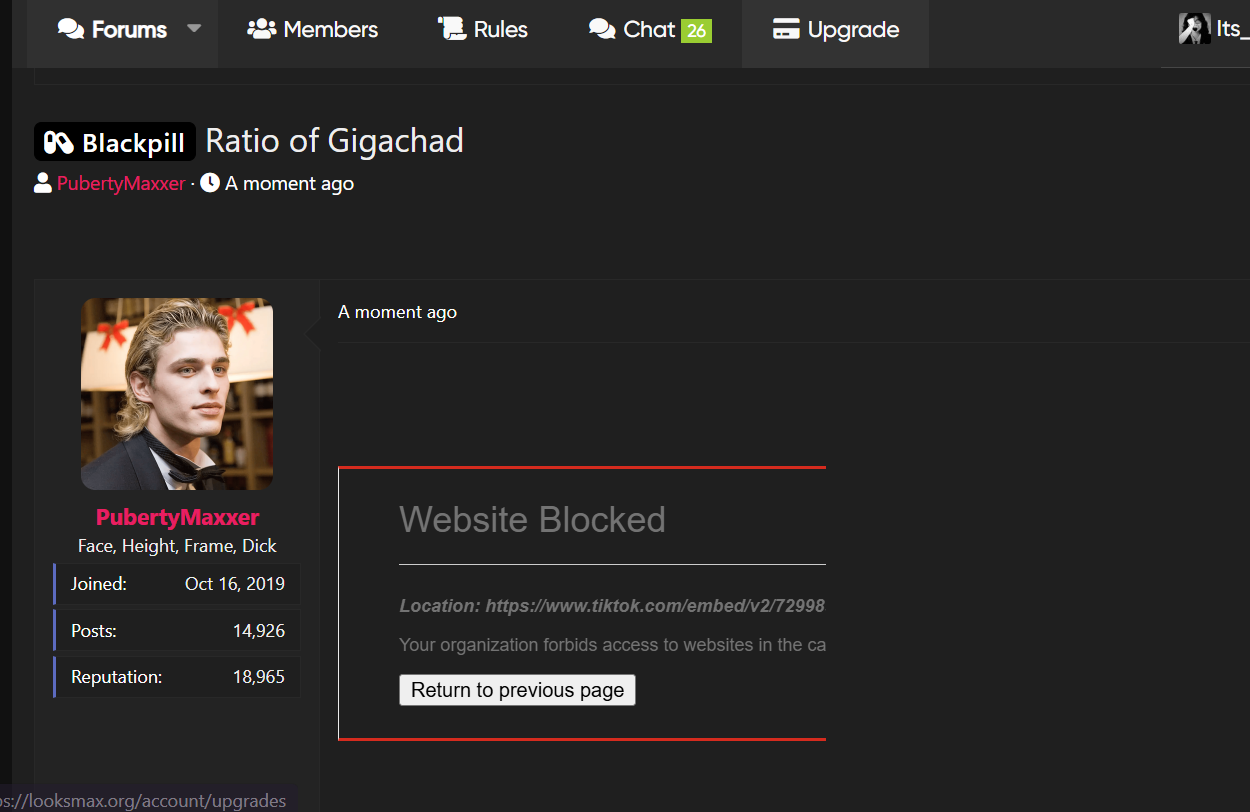The width and height of the screenshot is (1250, 812).
Task: Click the pink PubertyMaxxer name below avatar
Action: coord(177,517)
